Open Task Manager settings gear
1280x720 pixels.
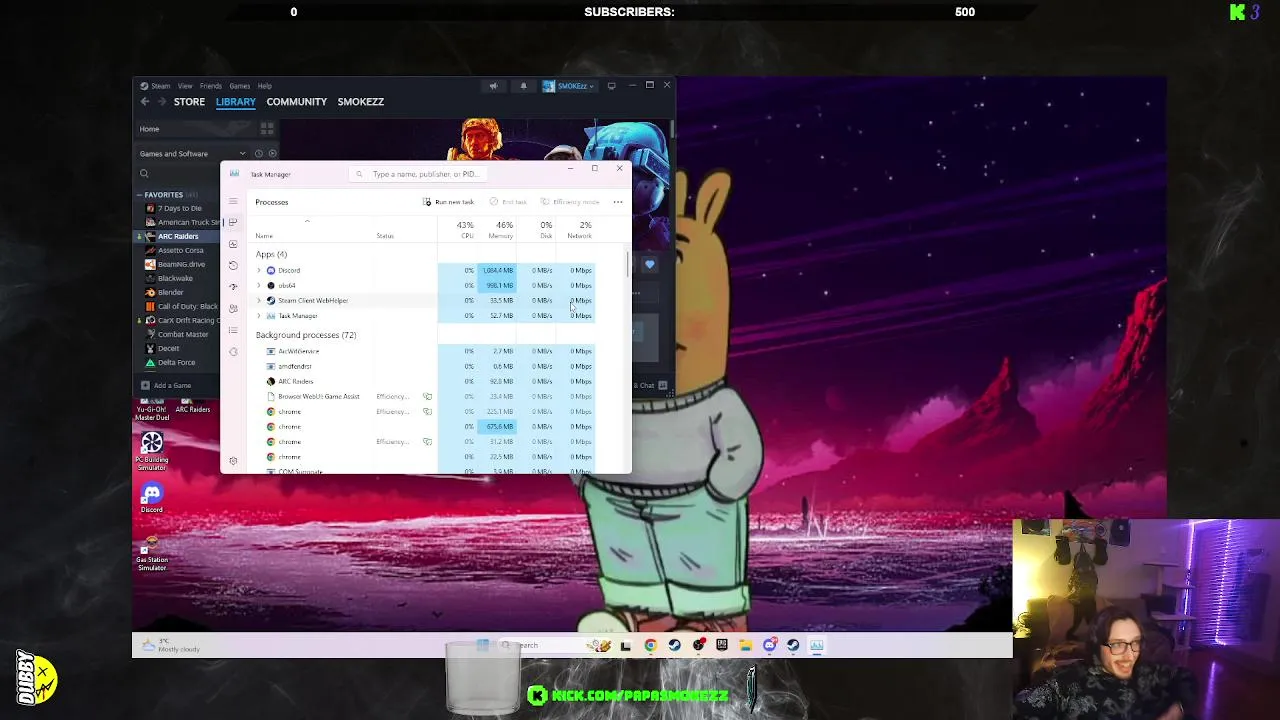[233, 461]
